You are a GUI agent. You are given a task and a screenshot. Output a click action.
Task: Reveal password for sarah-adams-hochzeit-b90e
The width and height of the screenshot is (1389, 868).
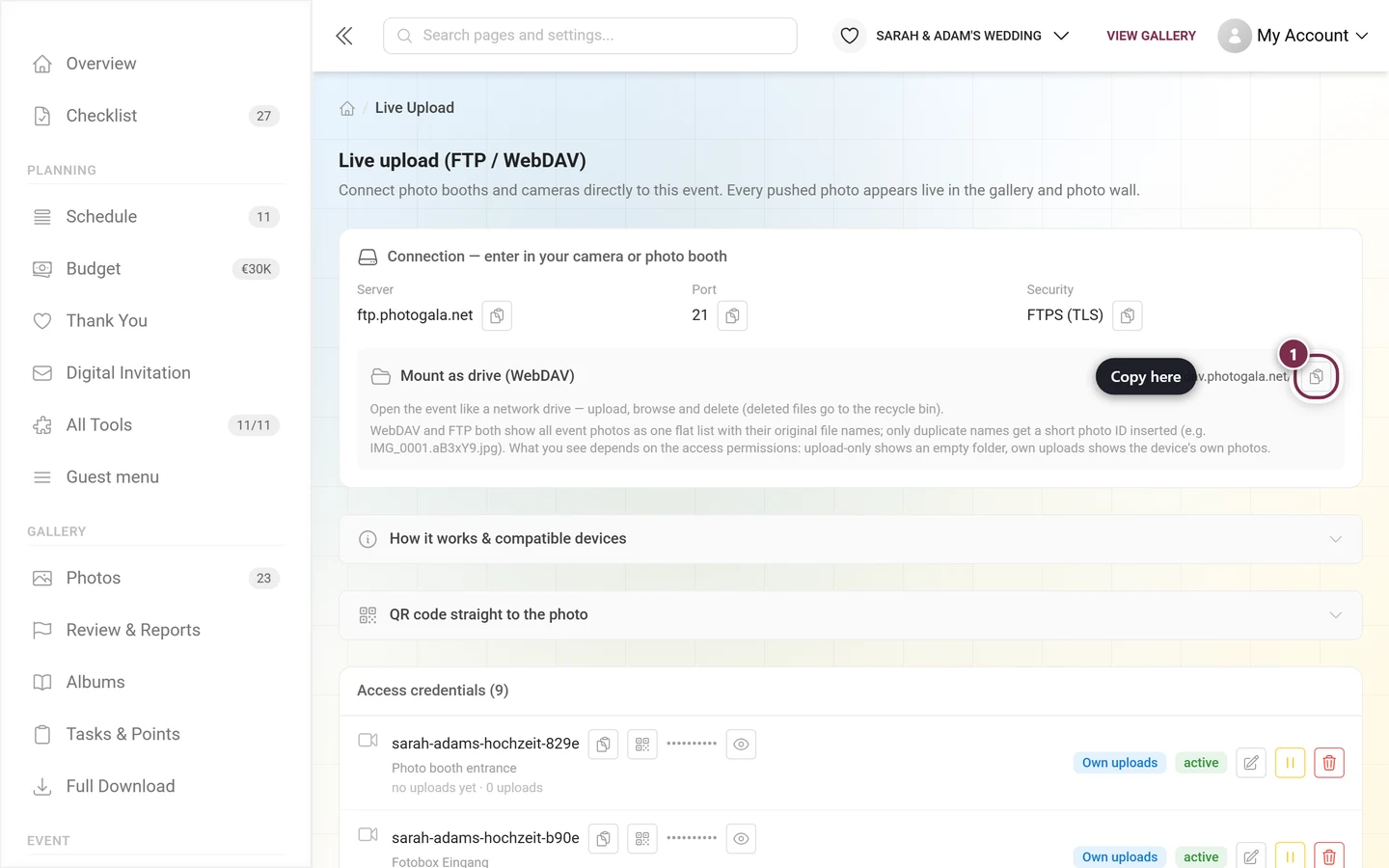pos(741,839)
